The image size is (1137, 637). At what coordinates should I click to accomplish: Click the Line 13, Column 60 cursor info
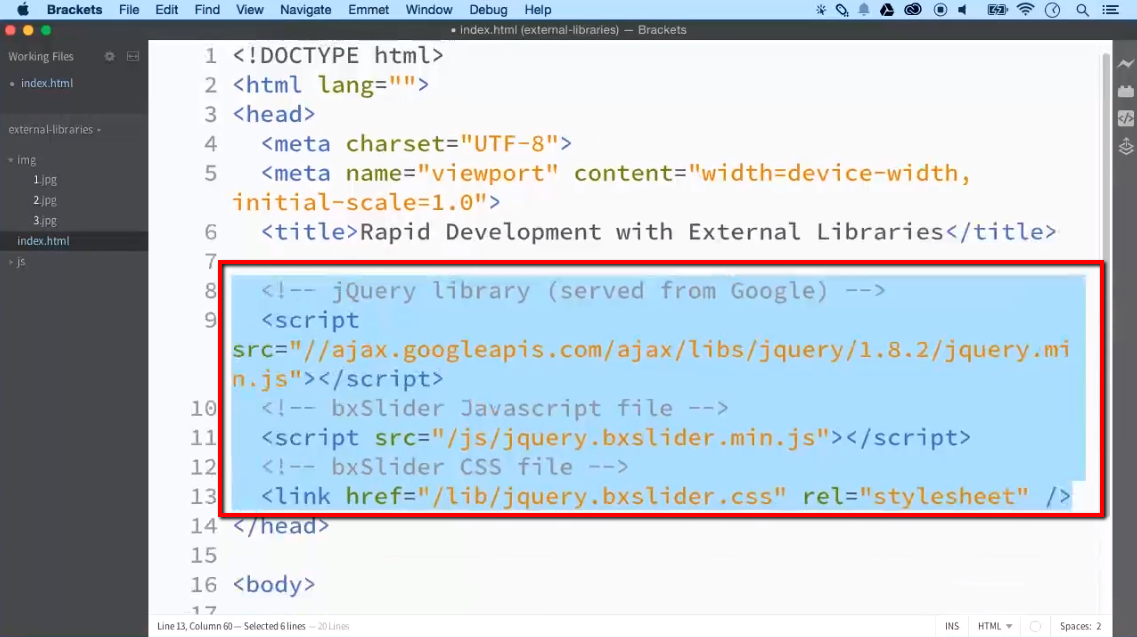click(x=194, y=626)
